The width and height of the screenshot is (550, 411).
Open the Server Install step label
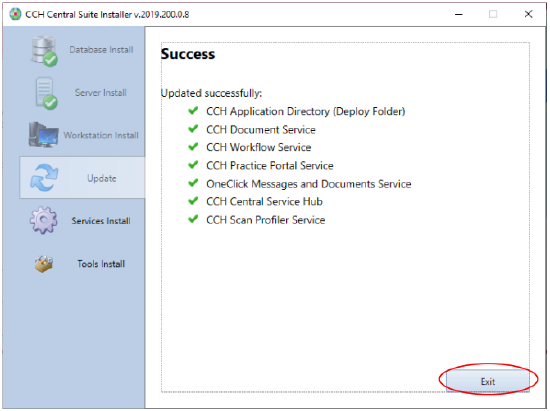101,93
